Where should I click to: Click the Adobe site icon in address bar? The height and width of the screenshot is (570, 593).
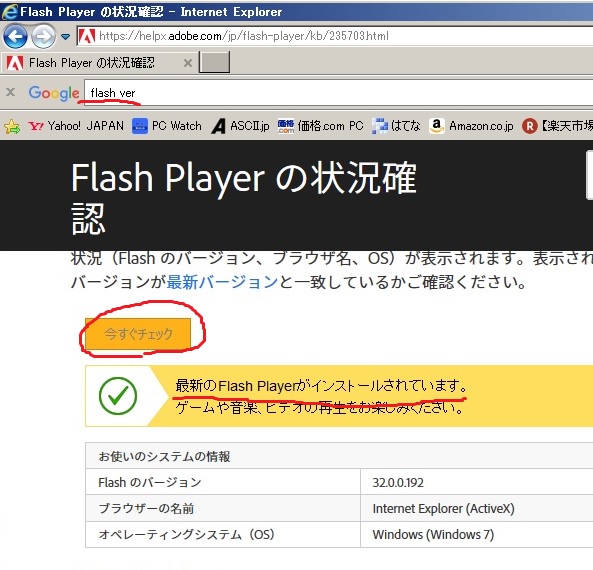(x=87, y=36)
